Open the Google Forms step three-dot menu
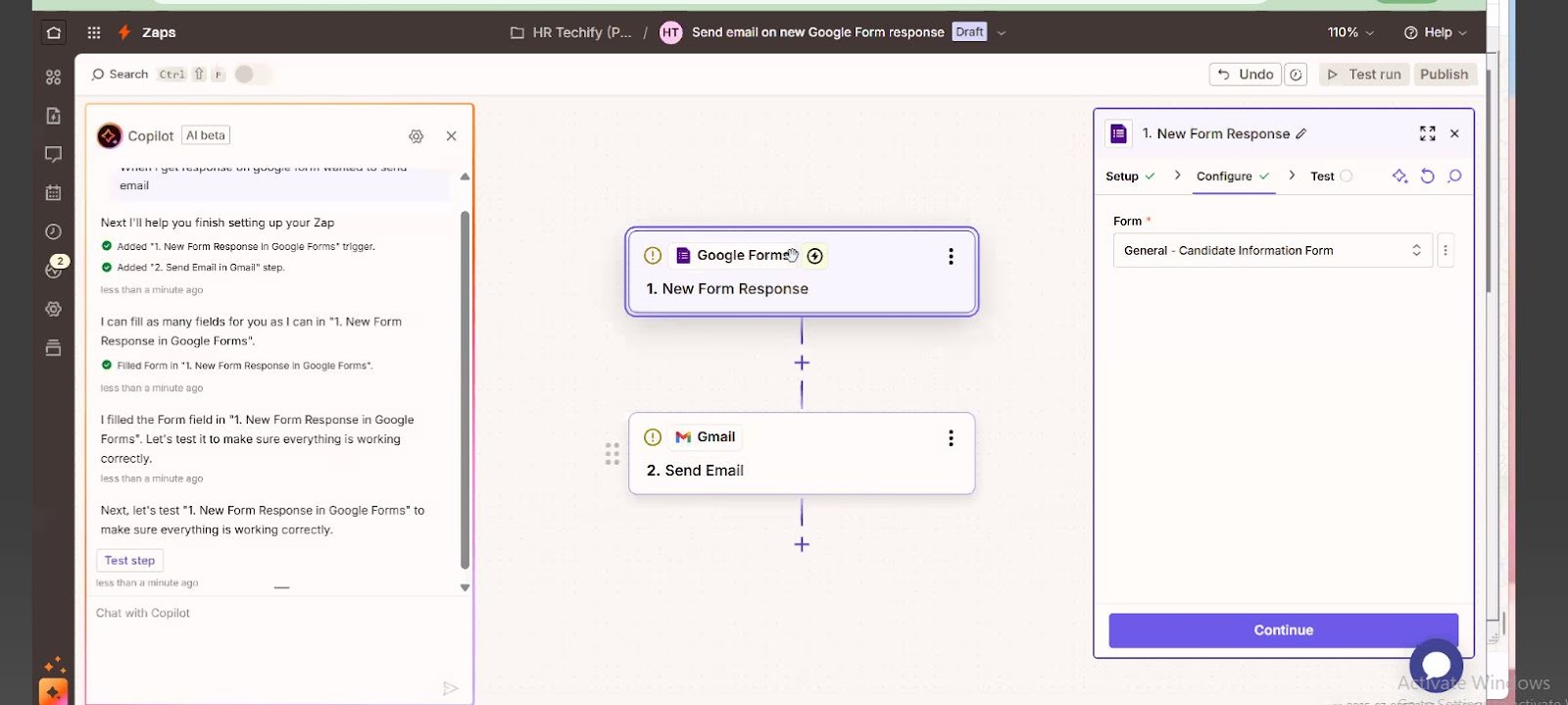The image size is (1568, 705). 951,256
